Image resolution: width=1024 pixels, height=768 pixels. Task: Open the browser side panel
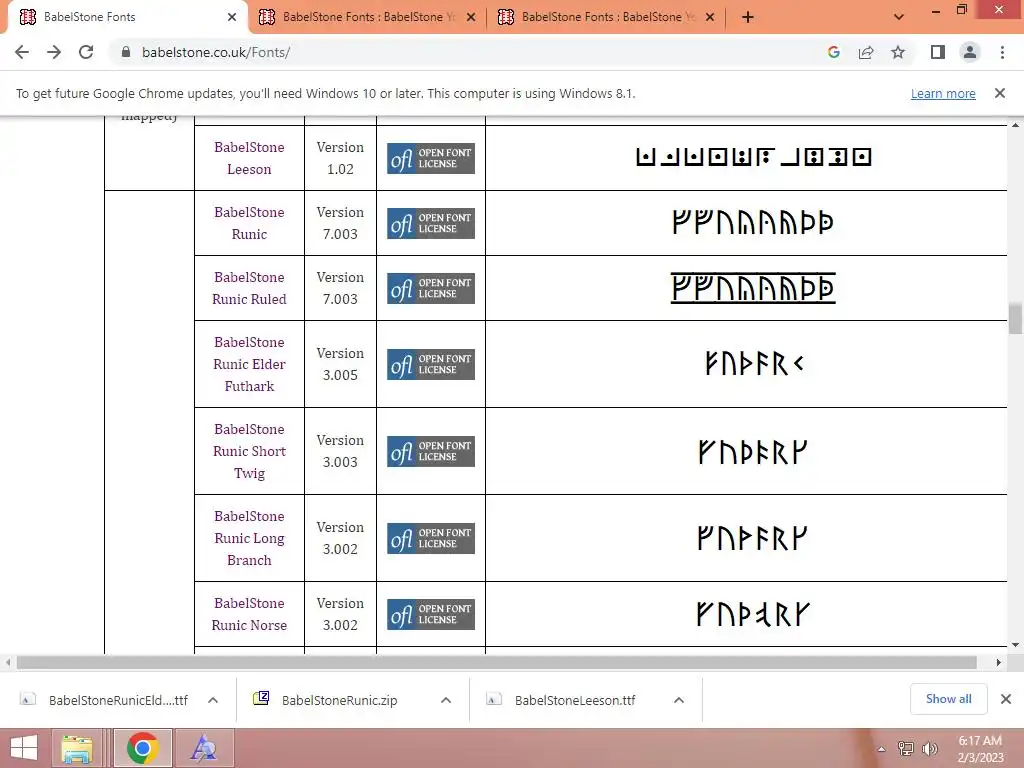tap(938, 52)
